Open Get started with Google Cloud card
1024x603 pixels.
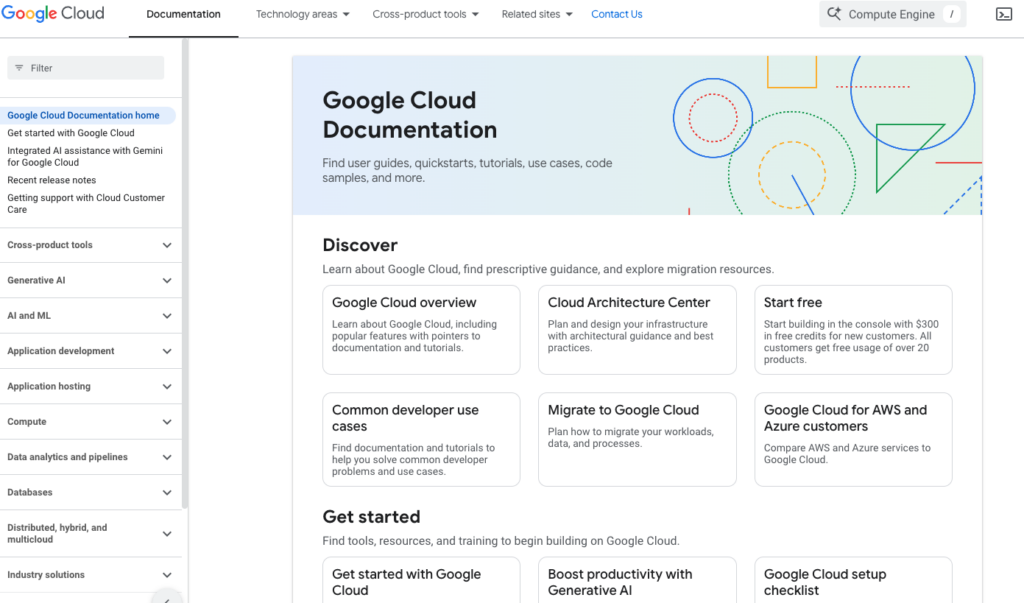pyautogui.click(x=421, y=581)
